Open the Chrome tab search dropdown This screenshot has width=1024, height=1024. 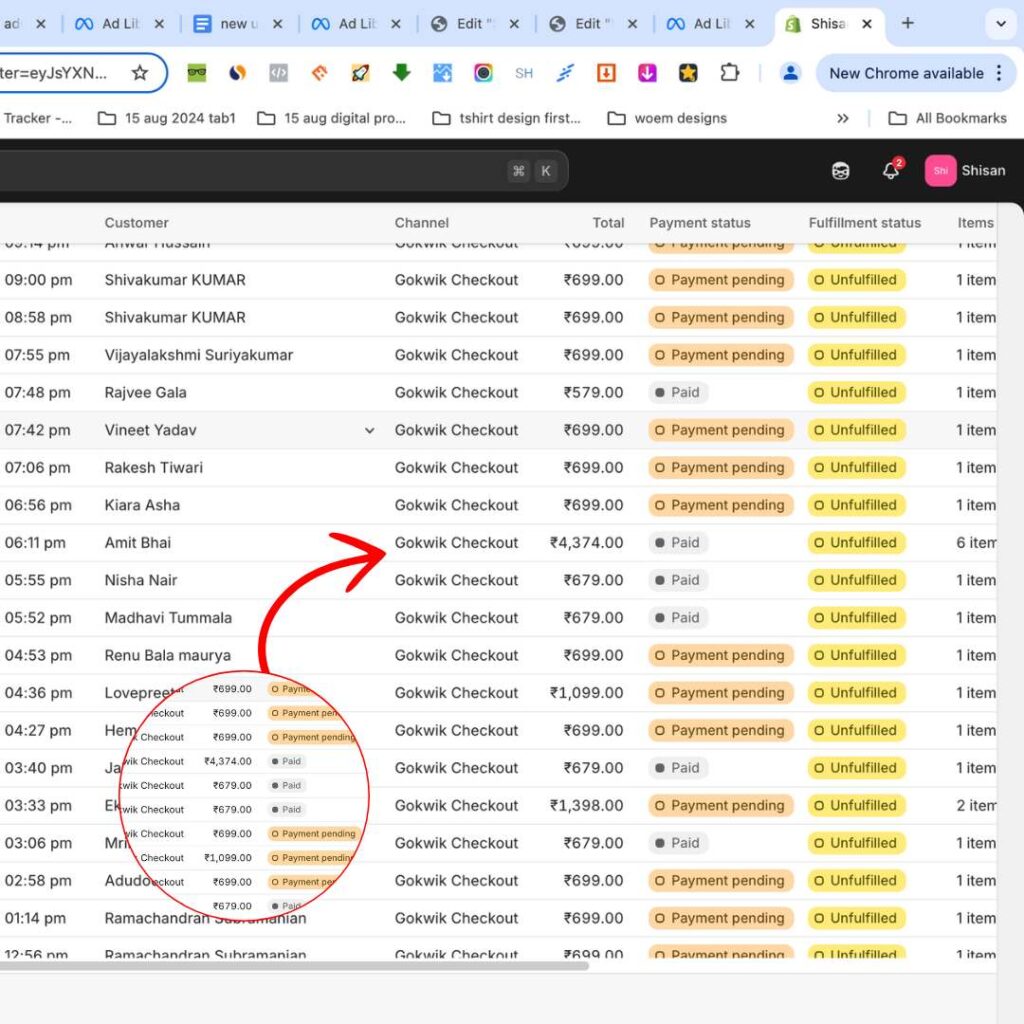(x=1000, y=24)
